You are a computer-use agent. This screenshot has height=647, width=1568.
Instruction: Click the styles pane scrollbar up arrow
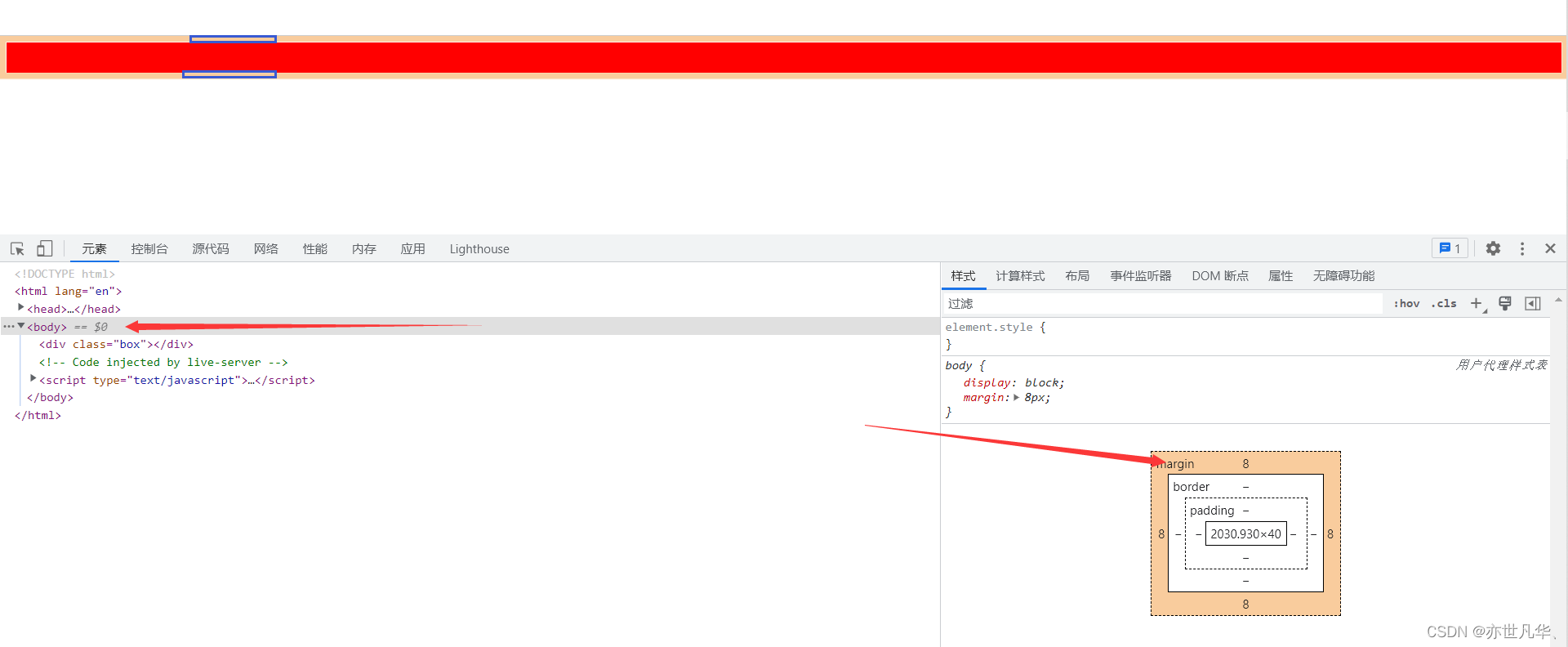pos(1558,300)
